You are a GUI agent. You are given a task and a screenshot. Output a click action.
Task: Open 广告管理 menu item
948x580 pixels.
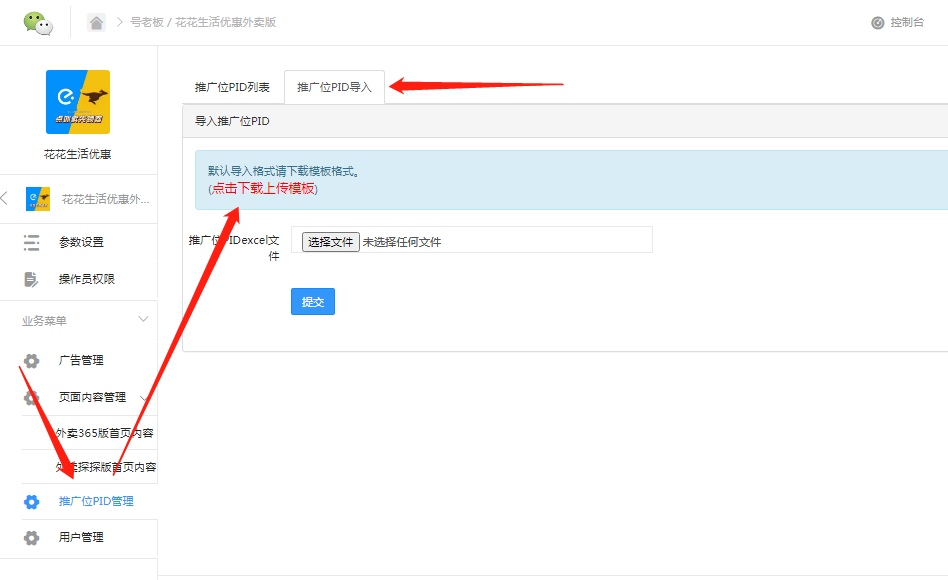81,360
